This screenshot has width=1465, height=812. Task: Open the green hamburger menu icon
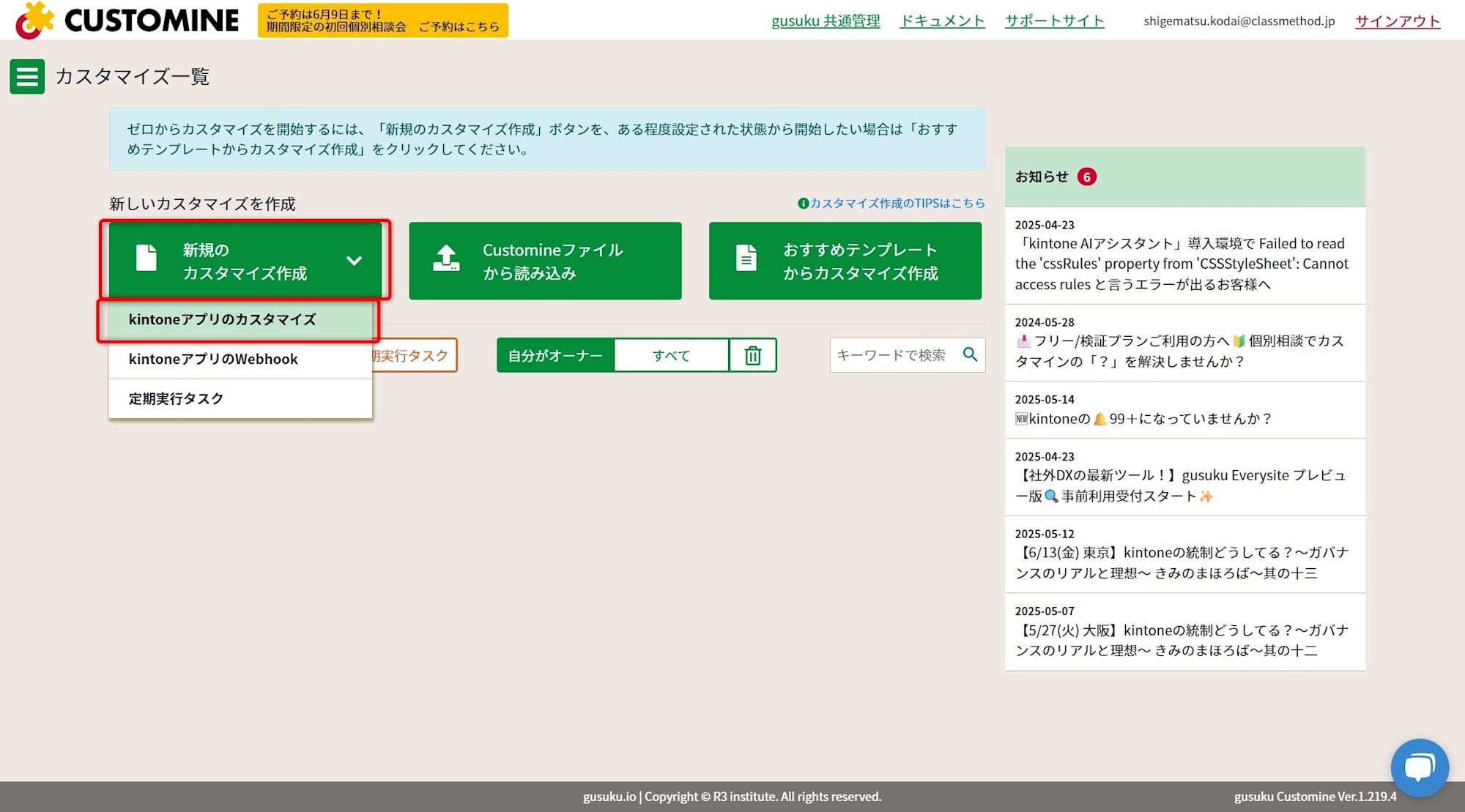pos(27,76)
